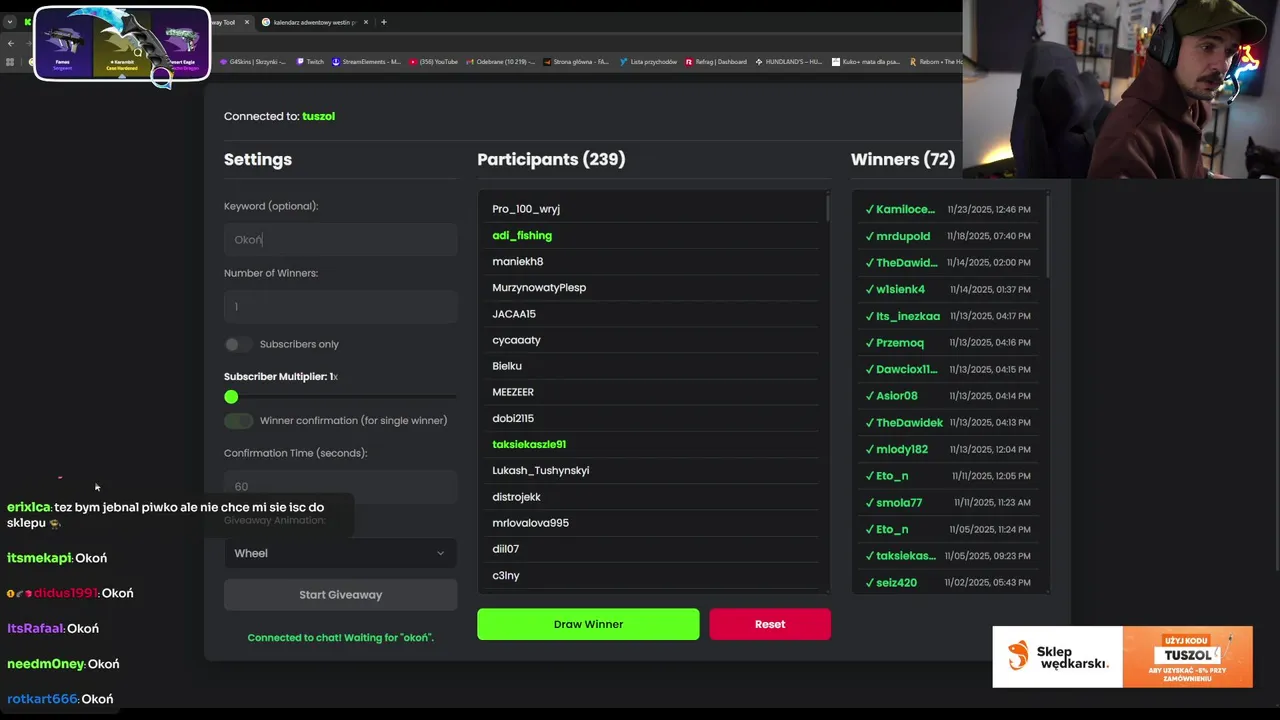Click chat username rotkart666
Viewport: 1280px width, 720px height.
[42, 699]
